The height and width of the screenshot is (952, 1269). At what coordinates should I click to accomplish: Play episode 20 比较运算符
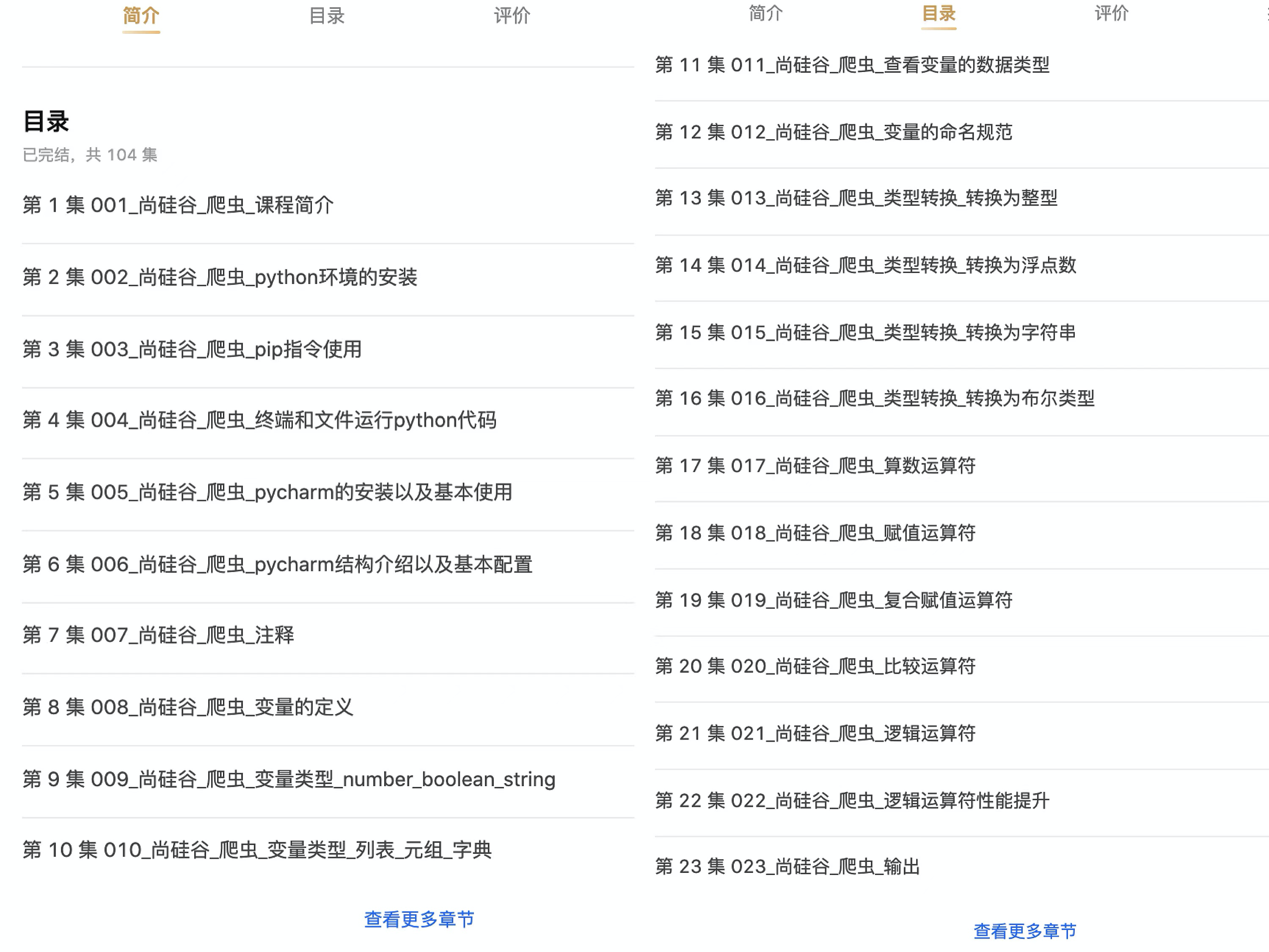click(x=815, y=666)
